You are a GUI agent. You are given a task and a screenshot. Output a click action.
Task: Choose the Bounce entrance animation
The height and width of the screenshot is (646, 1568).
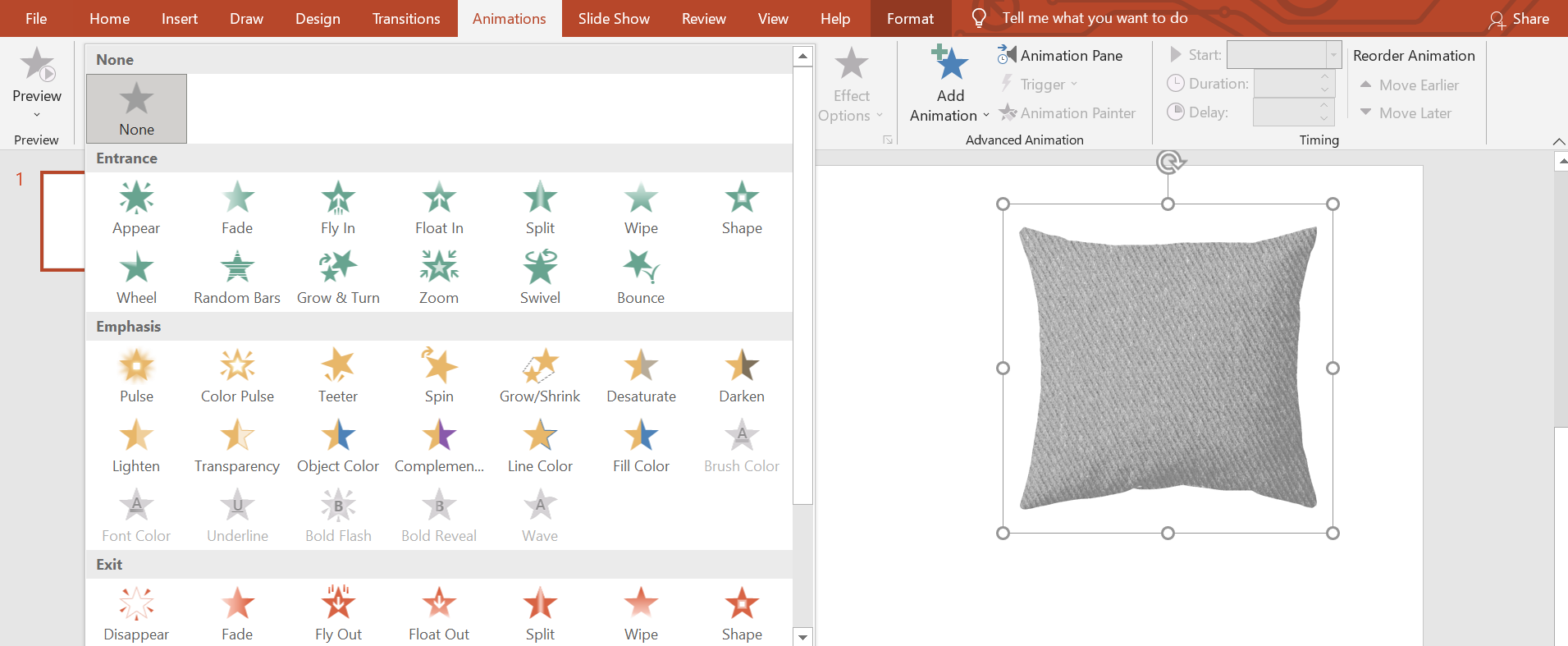[x=641, y=277]
